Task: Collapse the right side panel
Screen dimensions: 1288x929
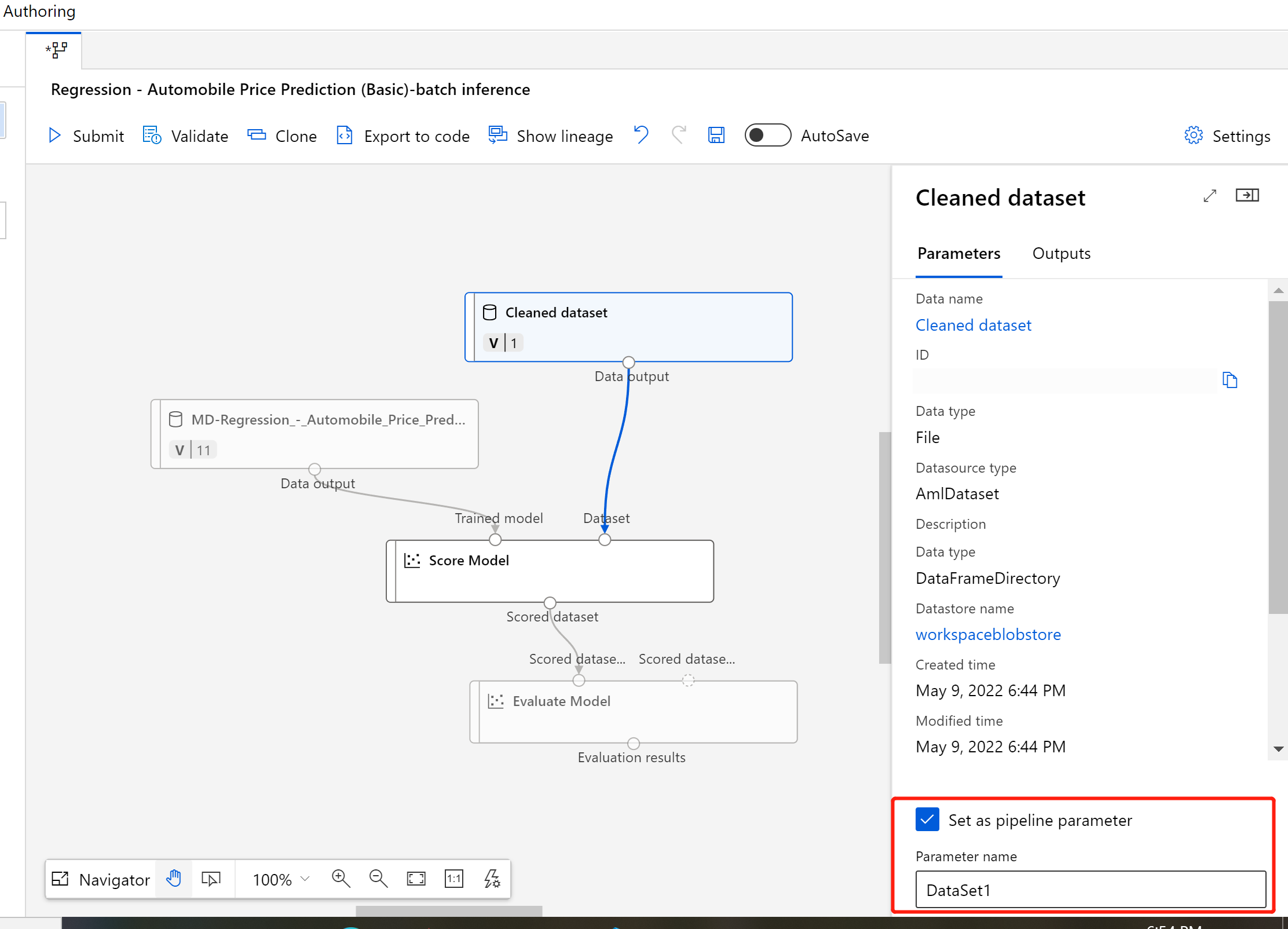Action: 1247,196
